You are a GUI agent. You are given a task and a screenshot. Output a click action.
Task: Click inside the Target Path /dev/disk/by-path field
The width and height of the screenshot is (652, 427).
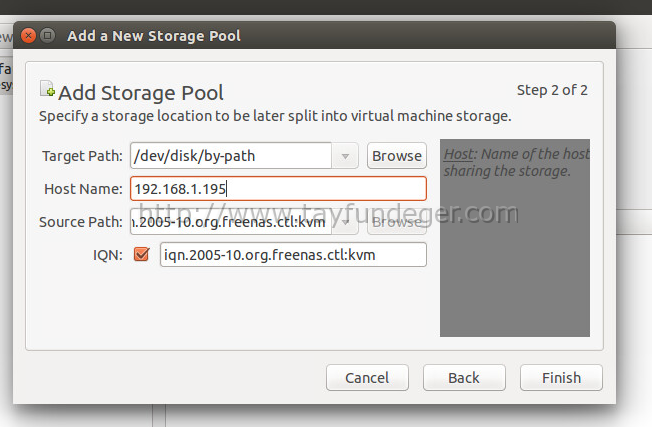click(231, 156)
